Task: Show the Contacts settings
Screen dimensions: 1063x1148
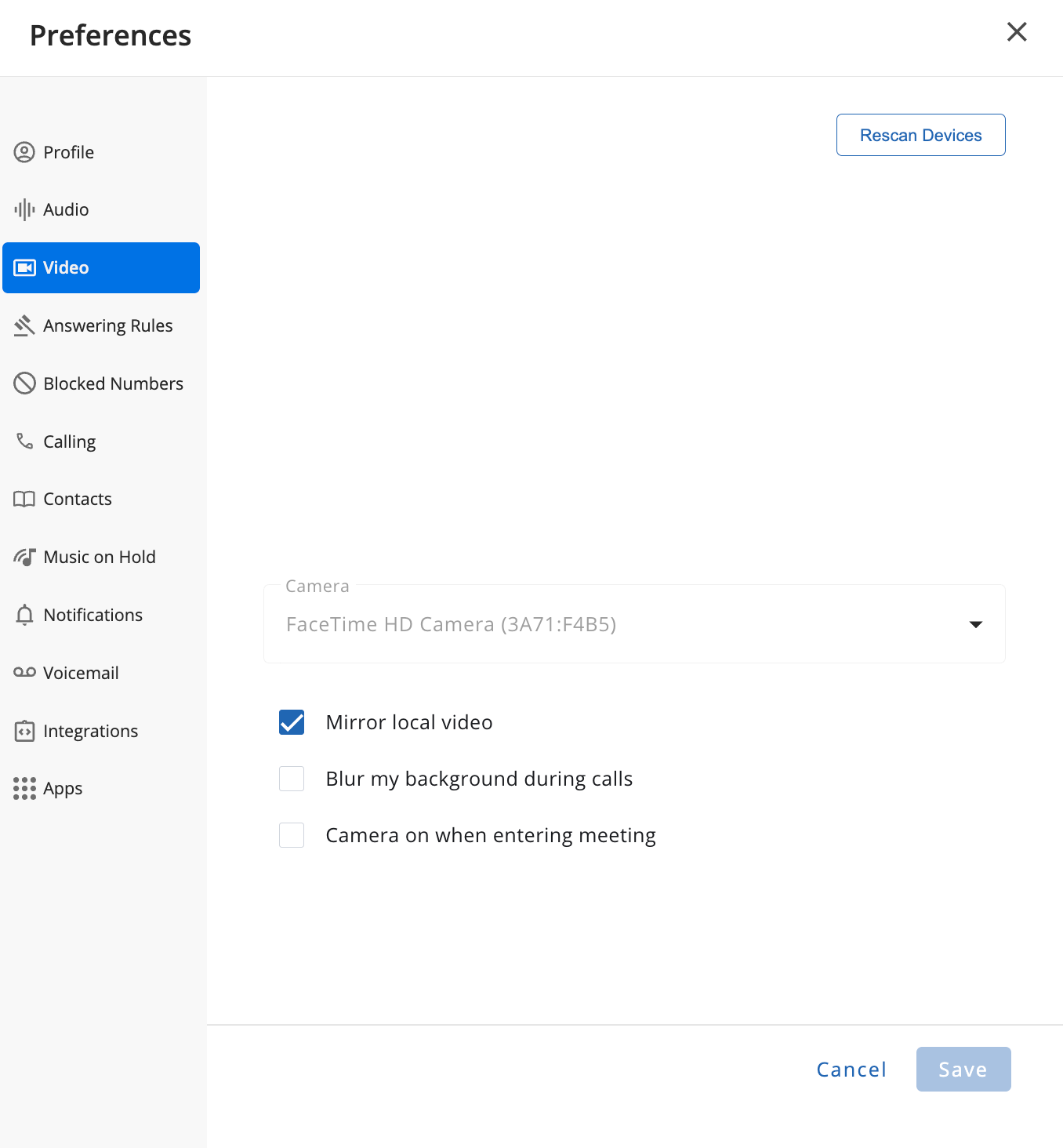Action: coord(101,499)
